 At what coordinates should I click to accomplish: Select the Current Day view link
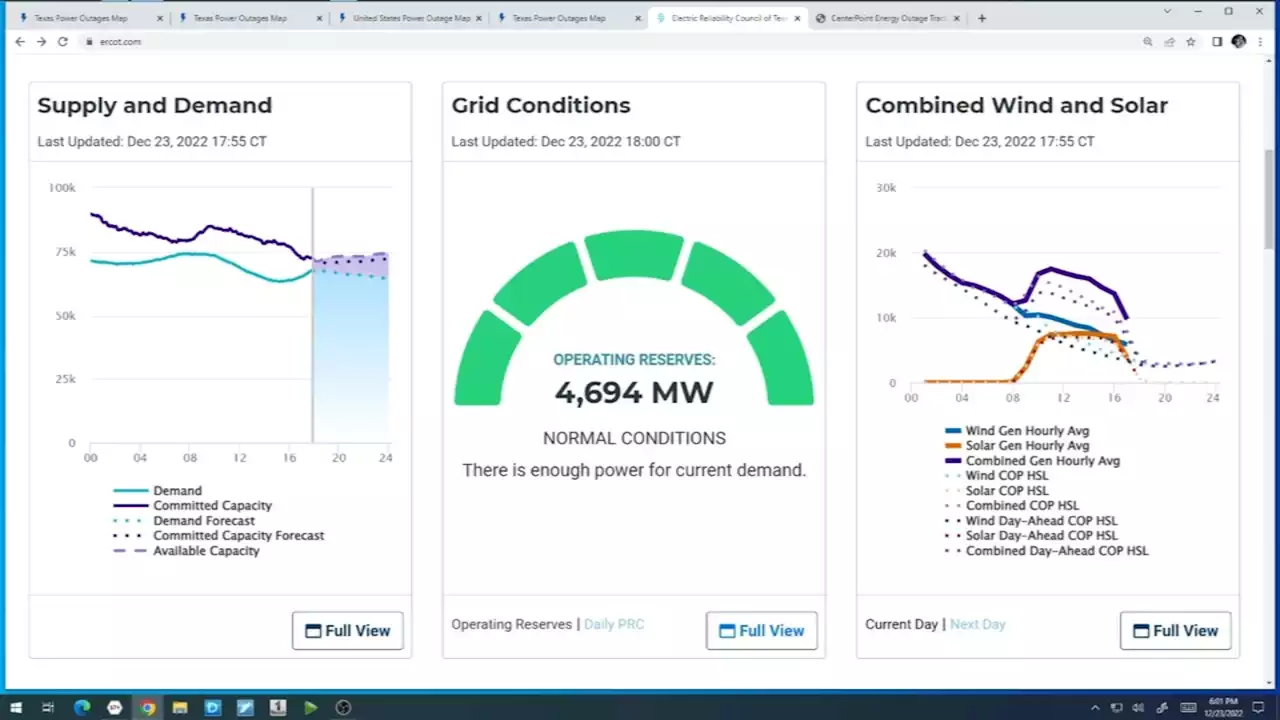coord(901,624)
